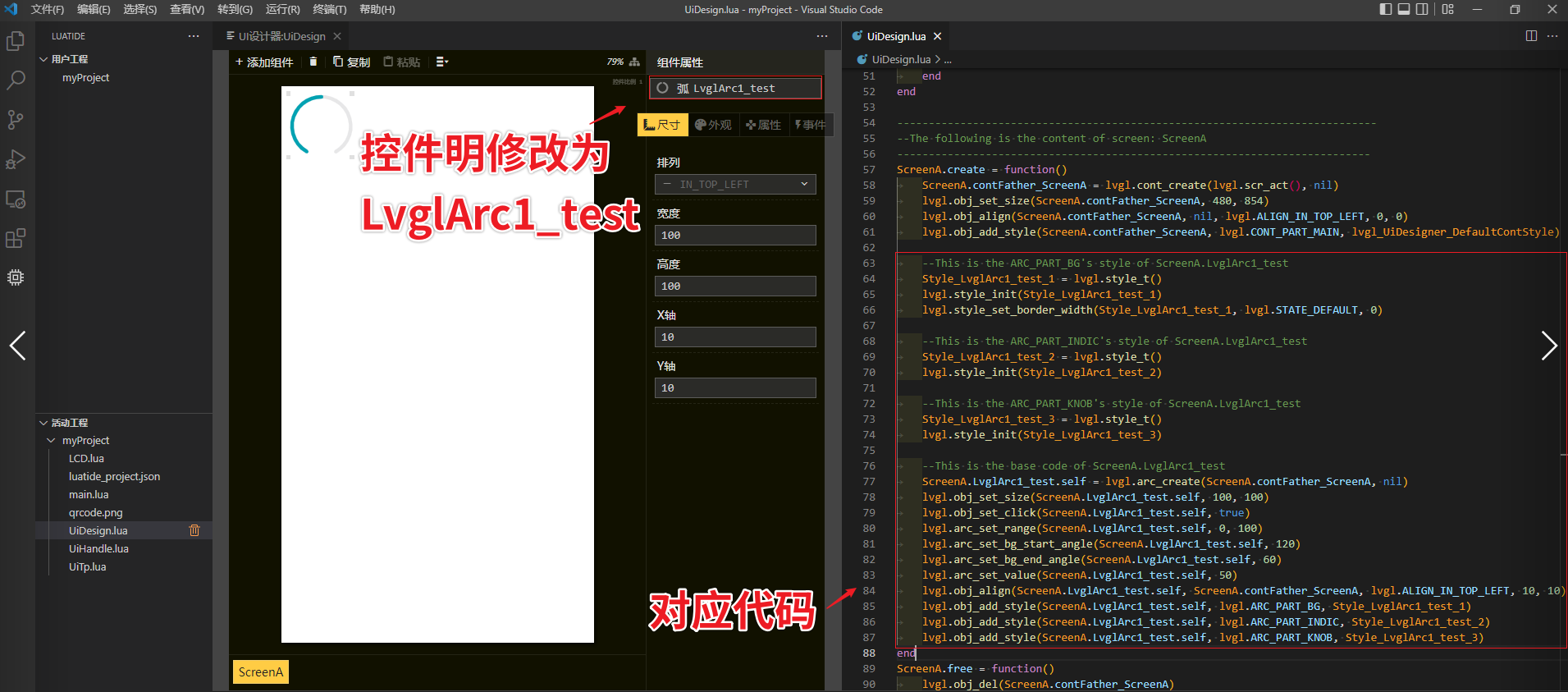Click the 复制 button in designer toolbar
The width and height of the screenshot is (1568, 692).
(351, 62)
